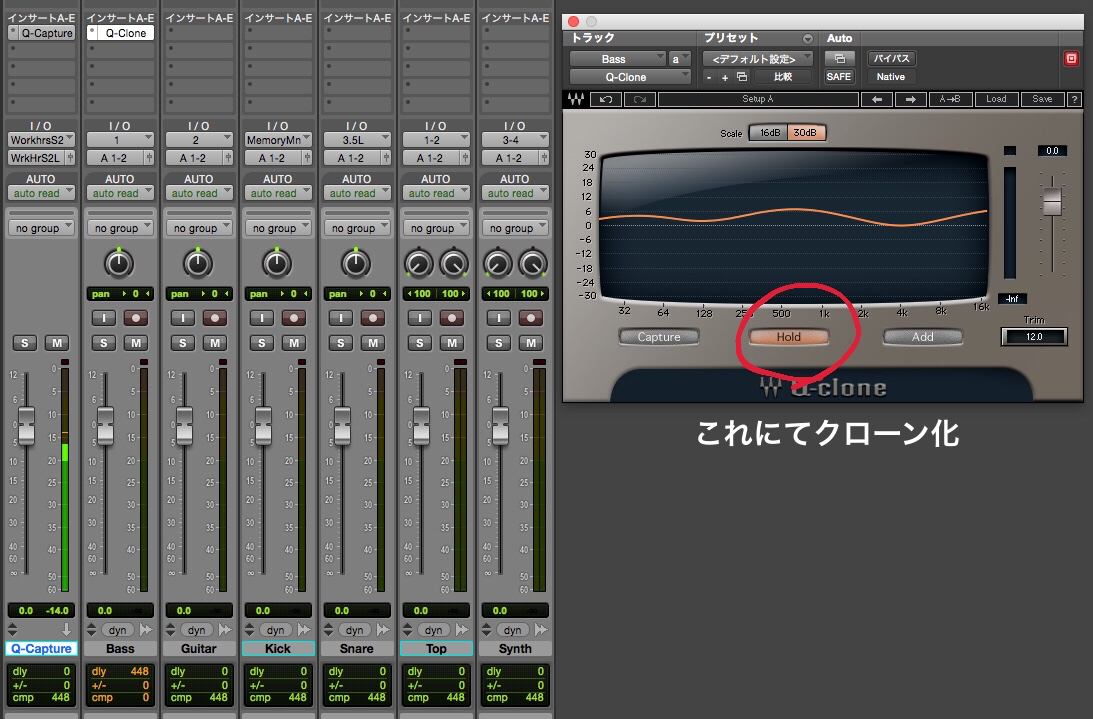
Task: Click the Top track left pan knob
Action: click(418, 264)
